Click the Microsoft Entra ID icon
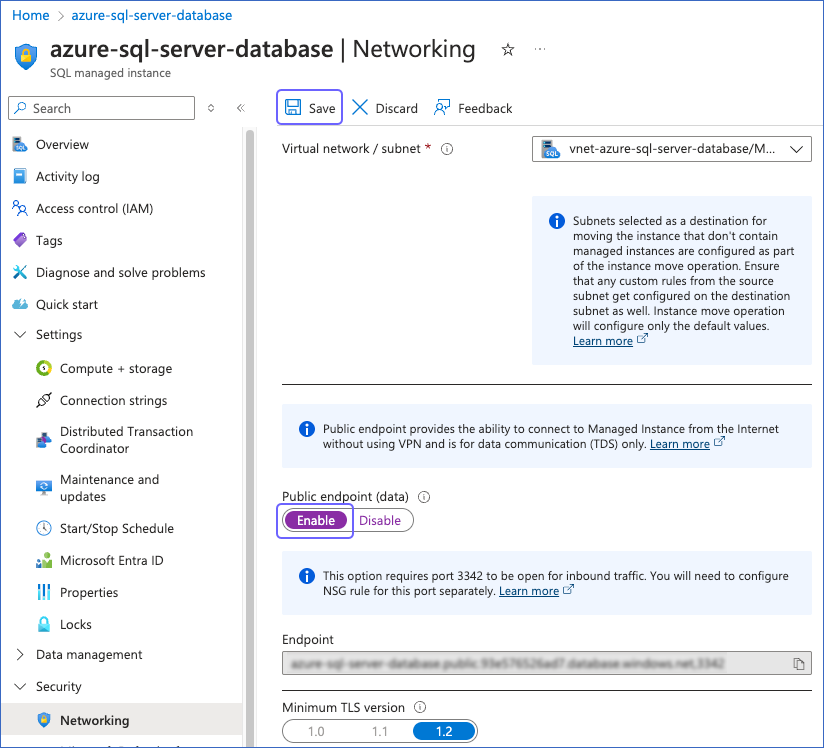The width and height of the screenshot is (824, 748). pos(44,560)
